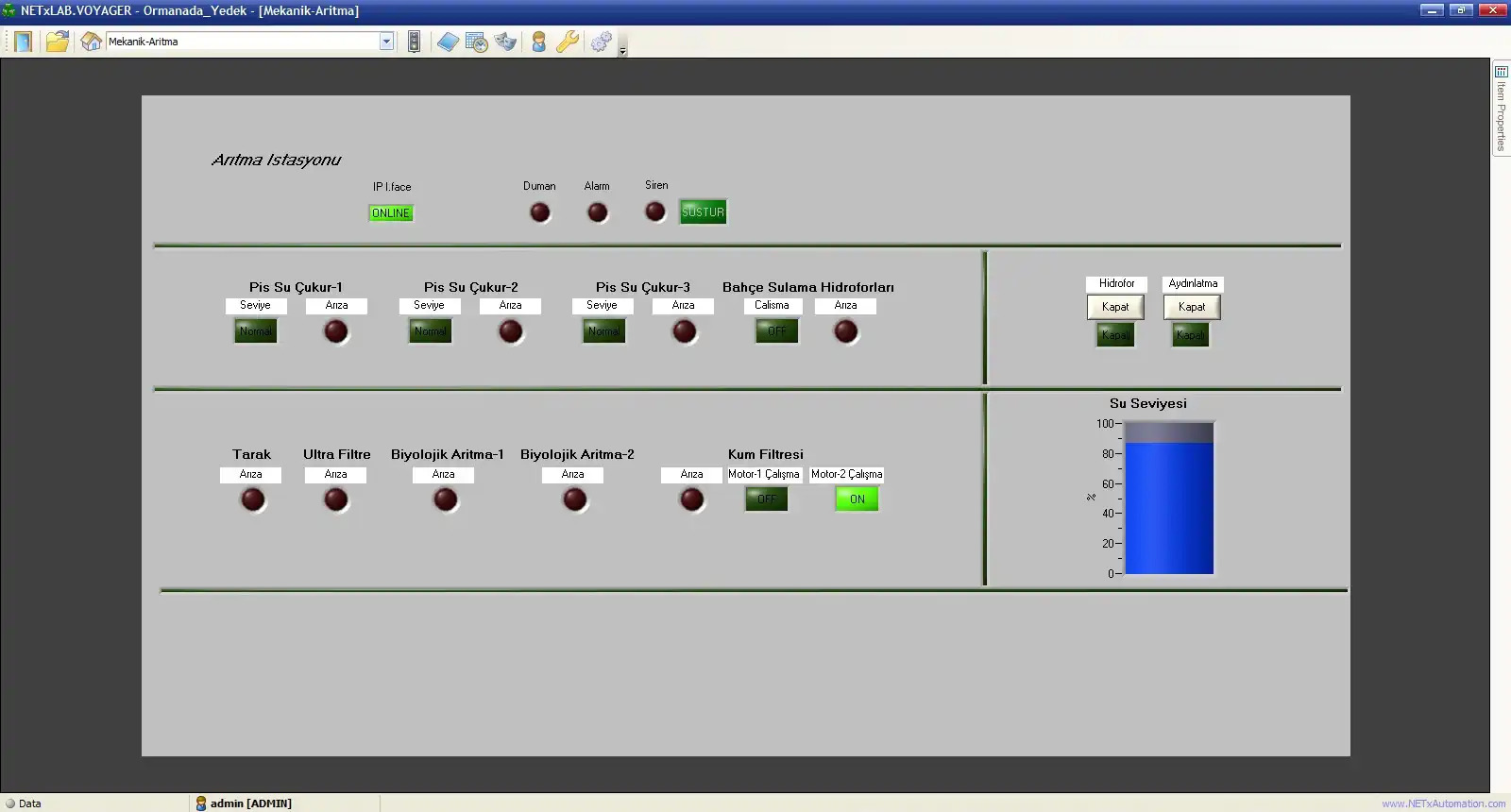Expand the toolbar options overflow arrow
Image resolution: width=1511 pixels, height=812 pixels.
point(622,51)
